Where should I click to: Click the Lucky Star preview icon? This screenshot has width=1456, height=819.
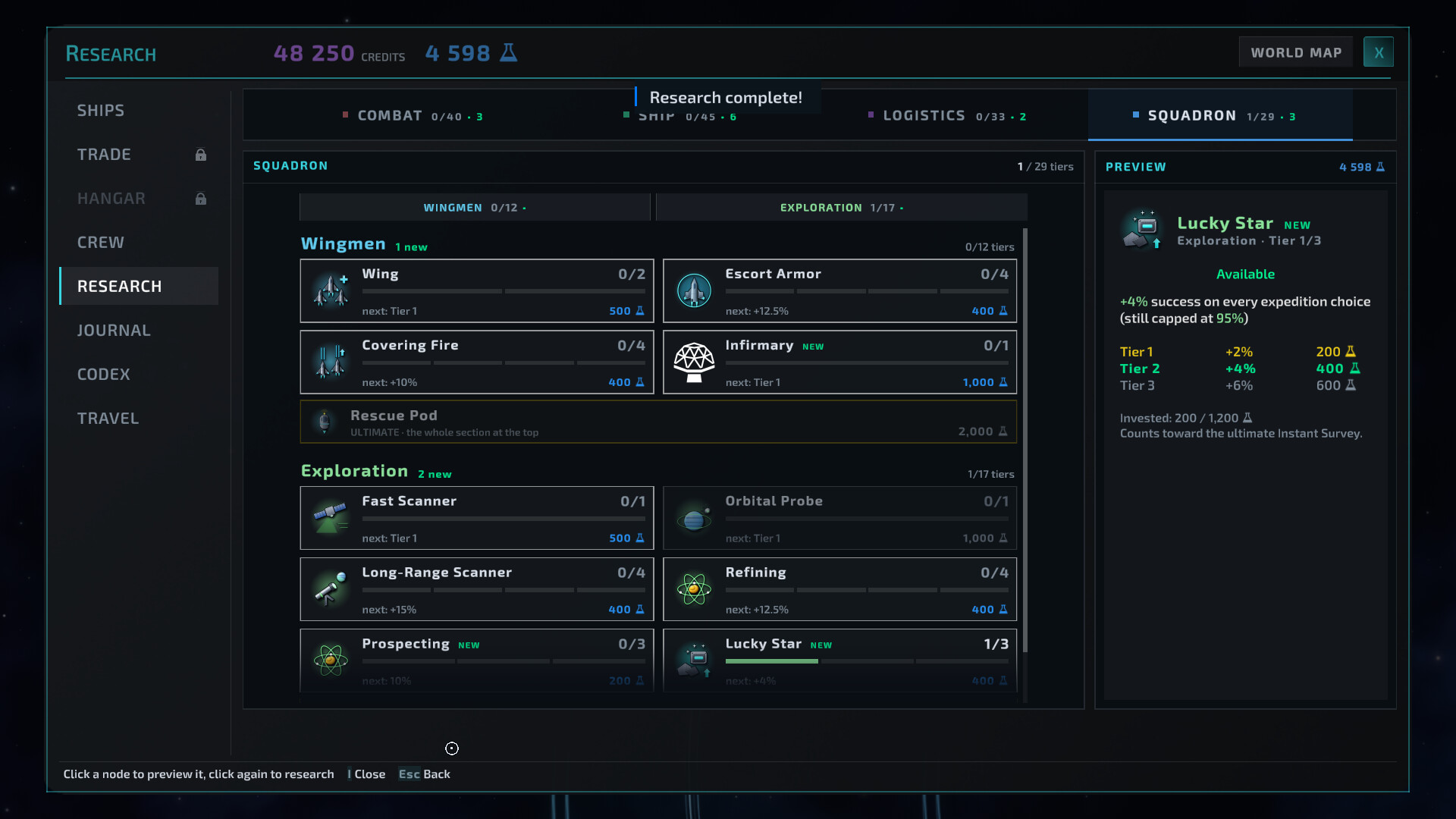click(1142, 230)
